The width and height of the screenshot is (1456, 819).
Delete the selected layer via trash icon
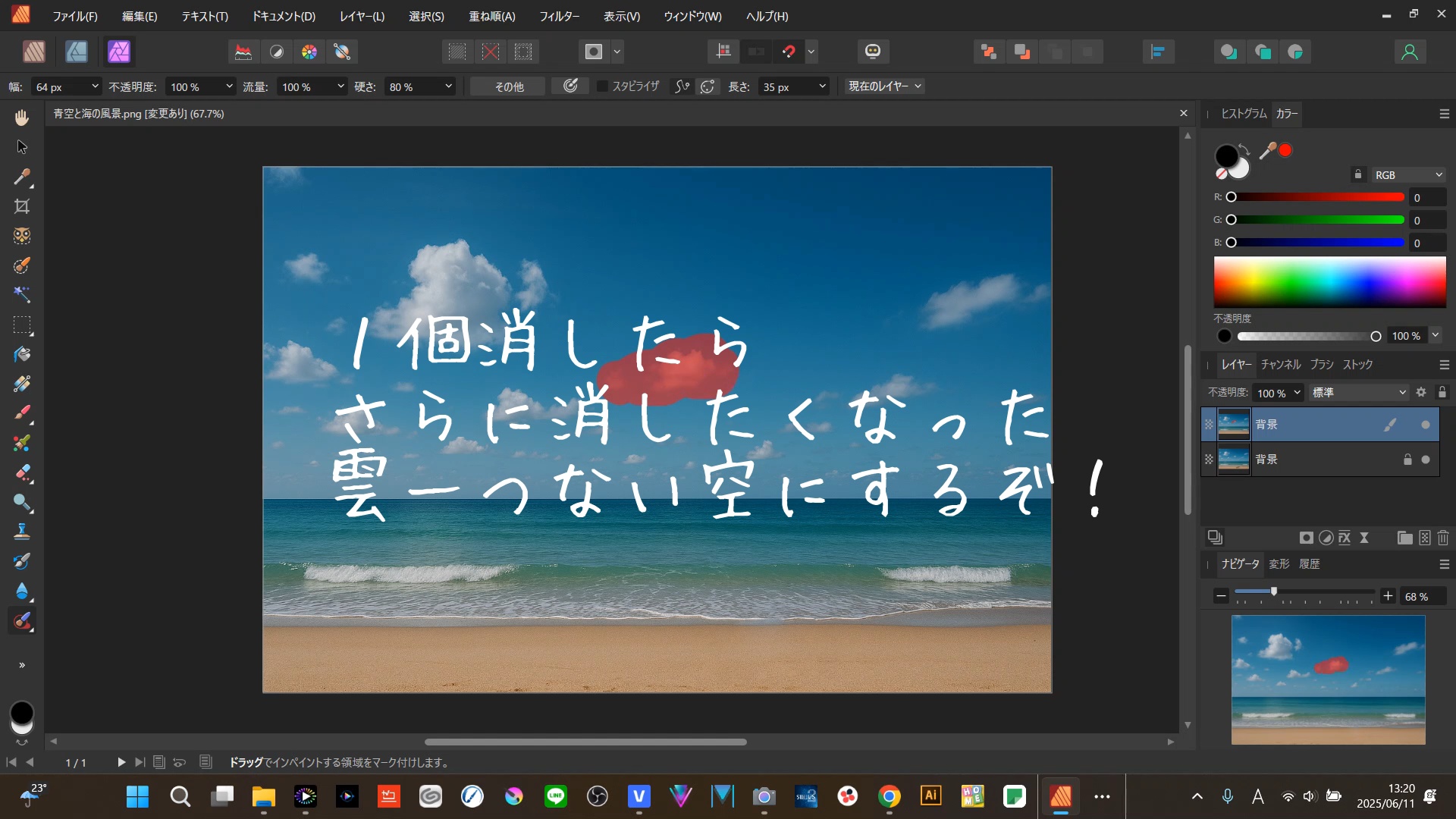tap(1442, 537)
